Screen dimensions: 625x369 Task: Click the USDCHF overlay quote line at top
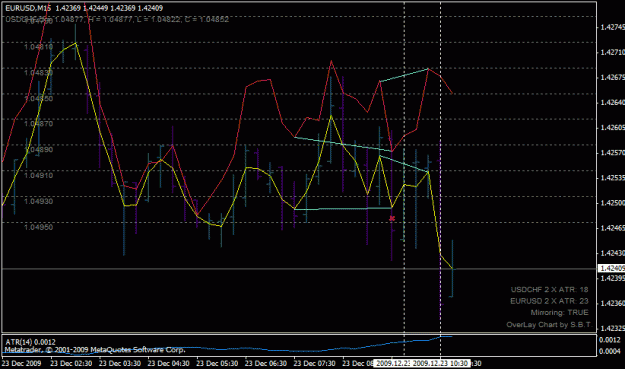(x=117, y=19)
